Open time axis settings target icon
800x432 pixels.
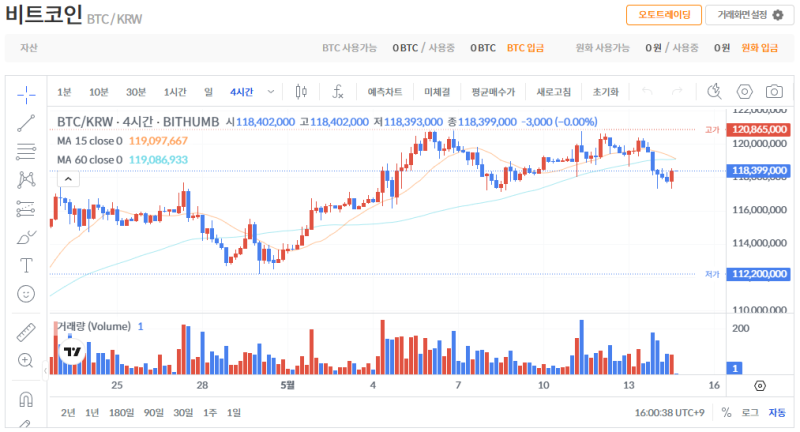tap(760, 386)
